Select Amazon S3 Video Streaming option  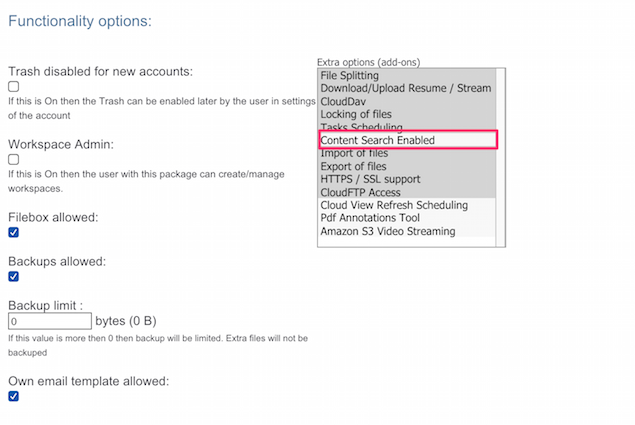387,232
